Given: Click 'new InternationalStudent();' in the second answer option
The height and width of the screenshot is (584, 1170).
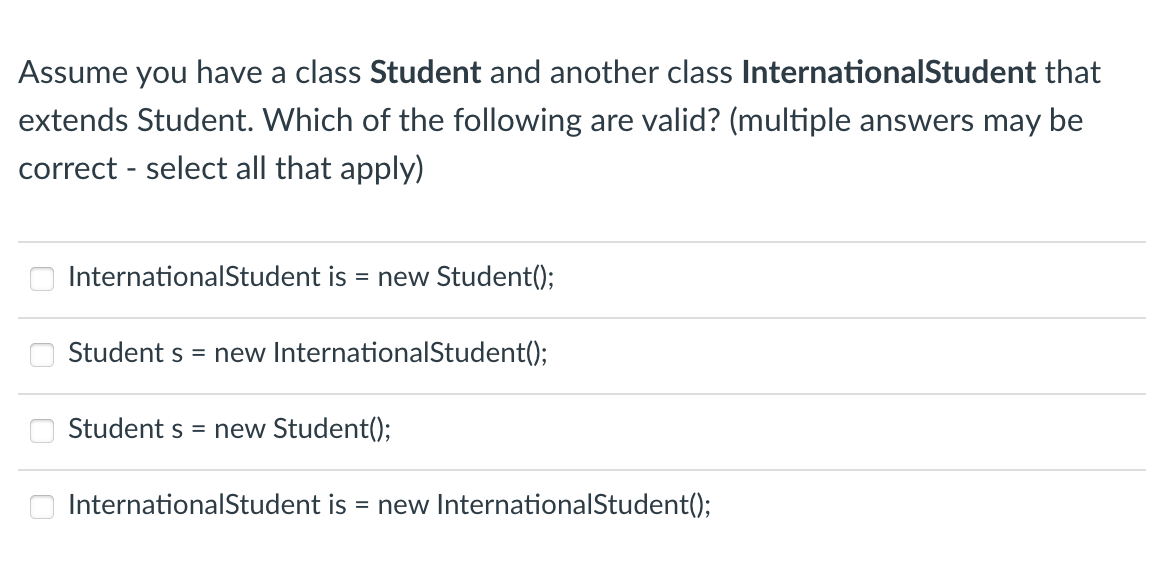Looking at the screenshot, I should click(381, 353).
